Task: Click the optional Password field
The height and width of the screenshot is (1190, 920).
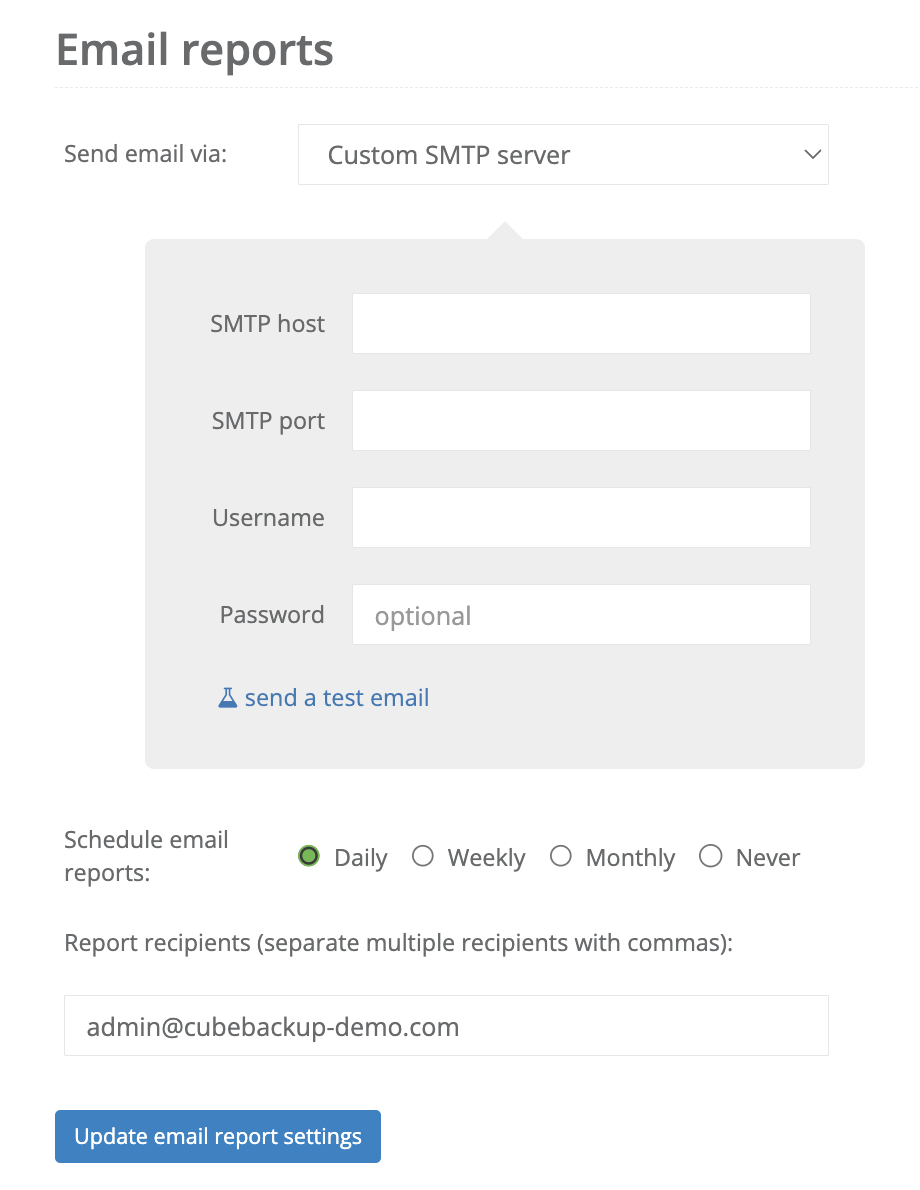Action: tap(580, 614)
